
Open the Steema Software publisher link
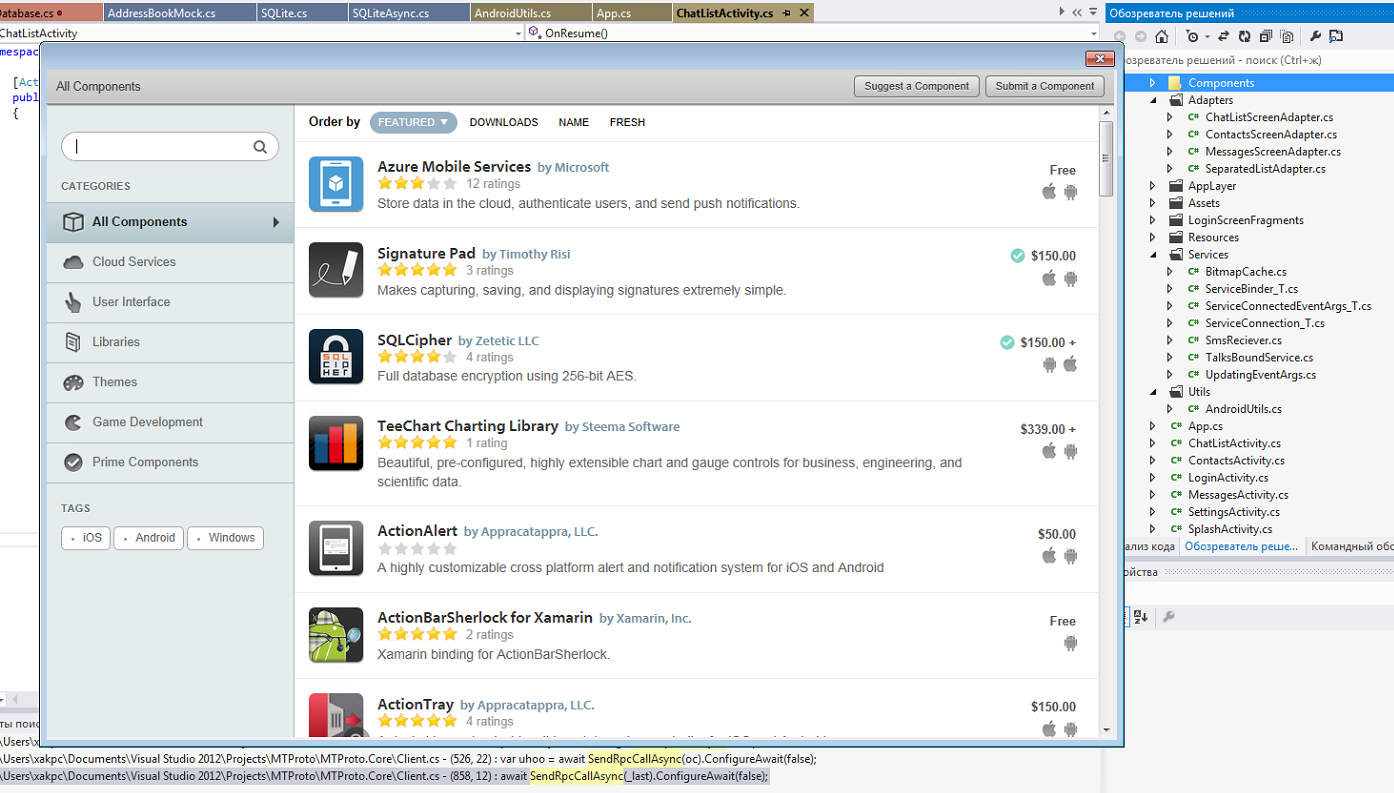click(630, 427)
